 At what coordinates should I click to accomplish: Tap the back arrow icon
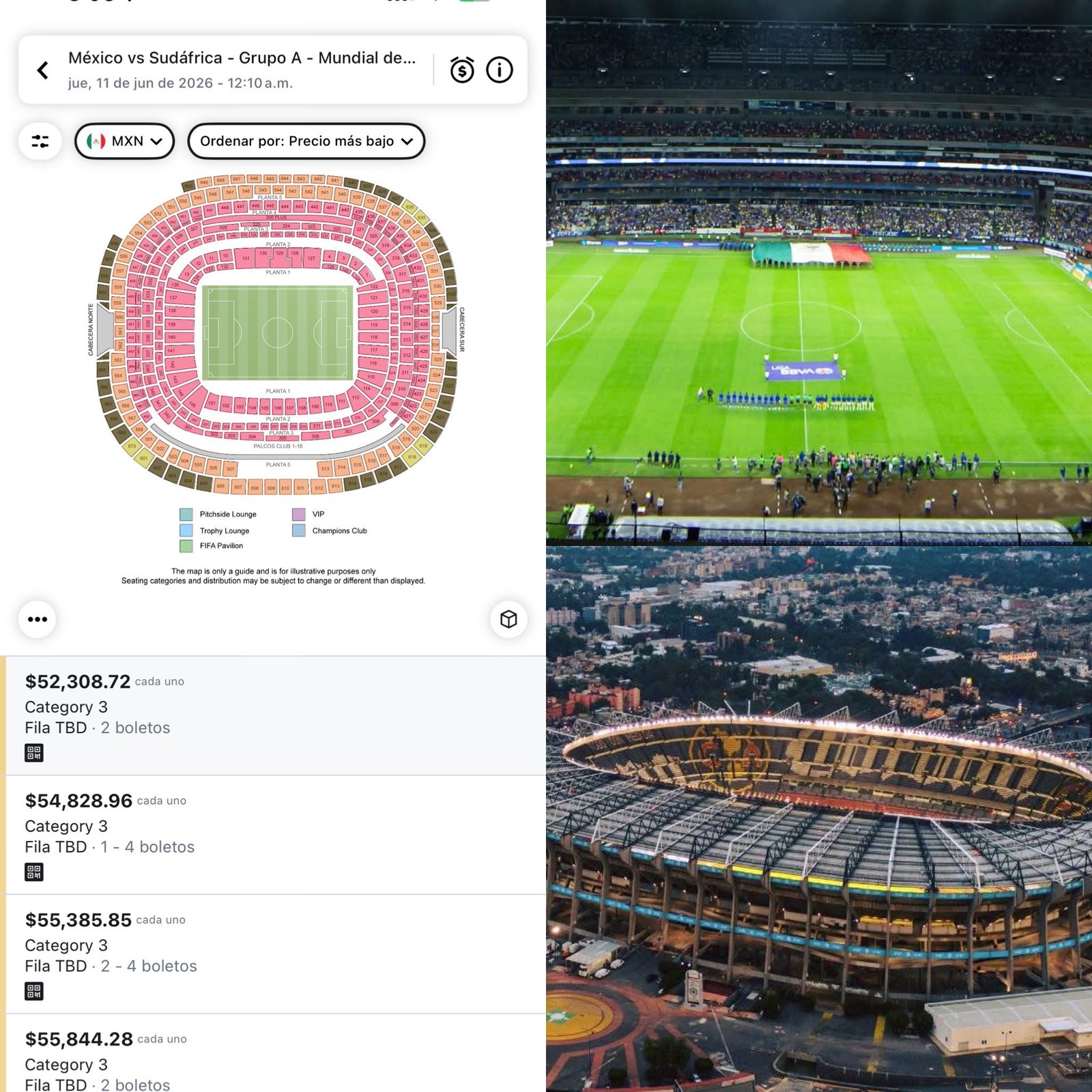(x=42, y=70)
